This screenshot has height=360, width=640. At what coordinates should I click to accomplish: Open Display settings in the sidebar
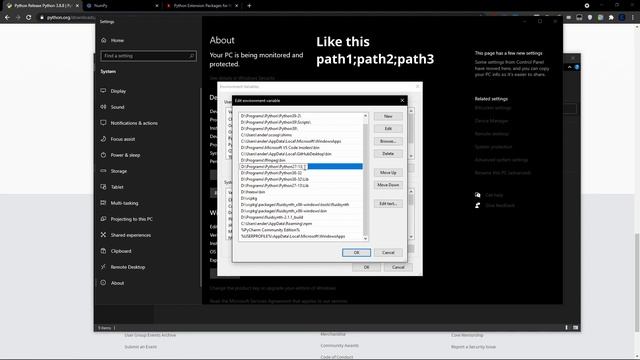click(118, 91)
